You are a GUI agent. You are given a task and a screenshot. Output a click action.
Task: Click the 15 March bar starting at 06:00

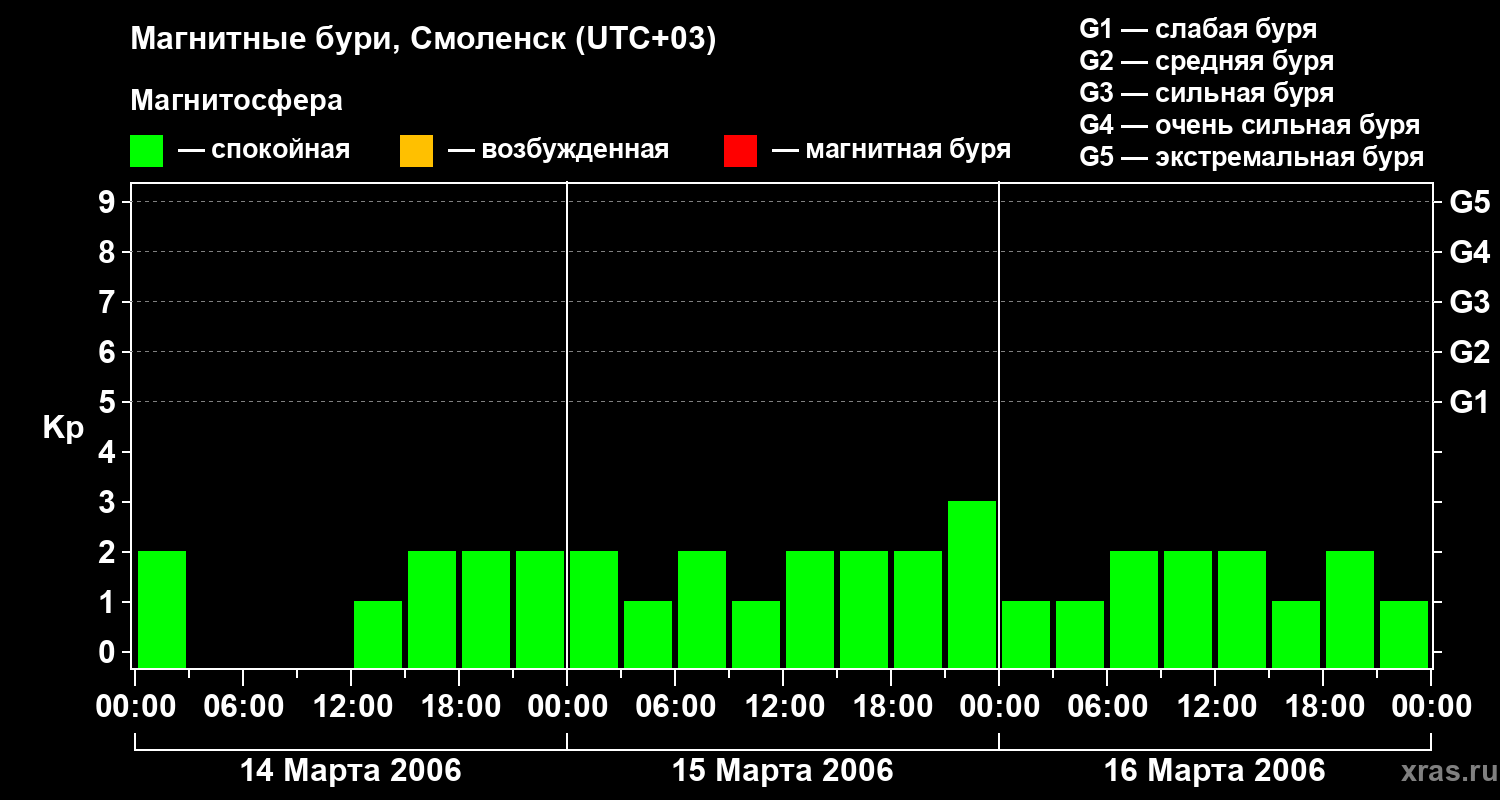click(702, 609)
